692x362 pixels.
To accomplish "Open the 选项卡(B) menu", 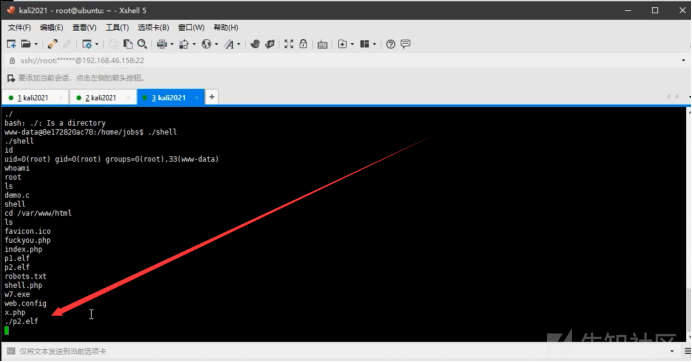I will (153, 27).
